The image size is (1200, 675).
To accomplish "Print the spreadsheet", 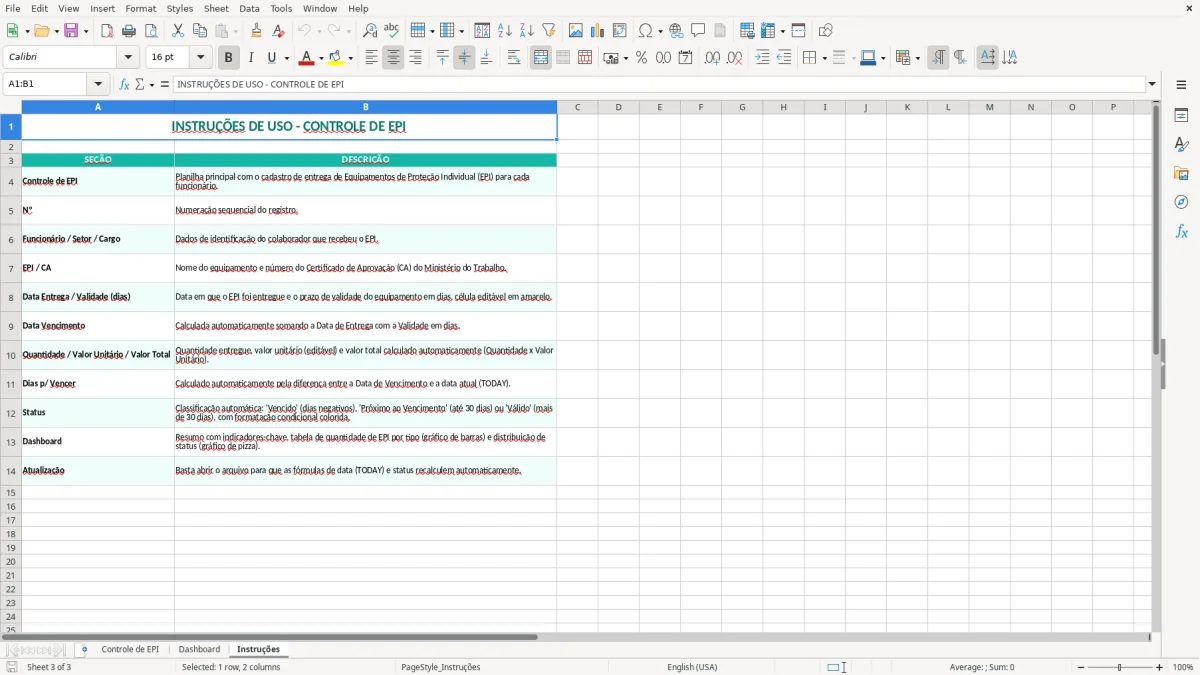I will [129, 31].
